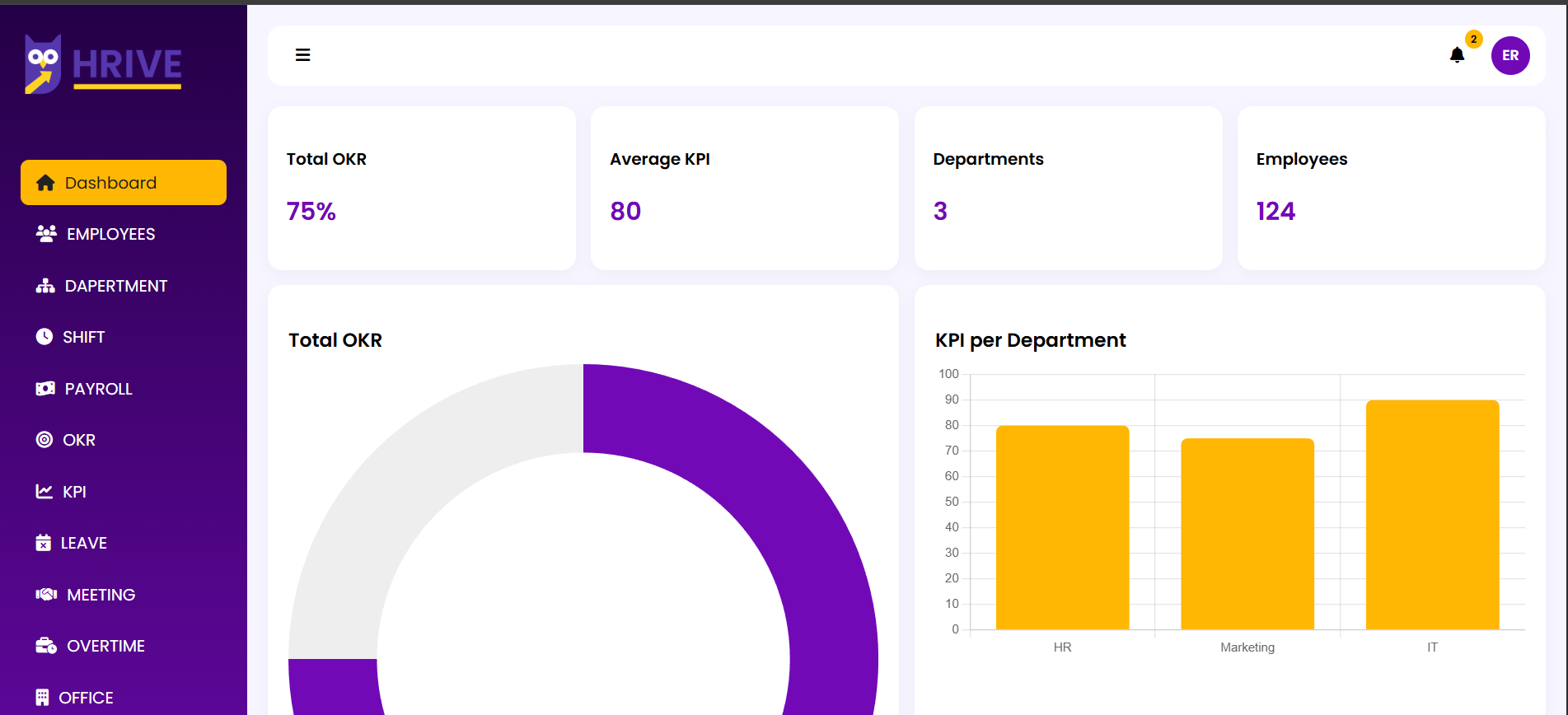Click the KPI chart line icon
The height and width of the screenshot is (715, 1568).
coord(44,492)
